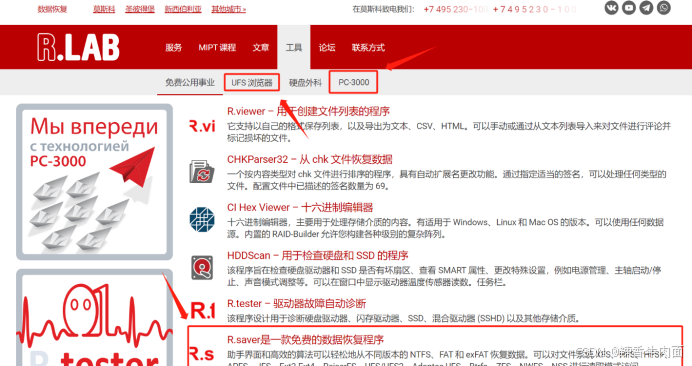Click the HDDScan description paragraph
This screenshot has width=692, height=366.
coord(444,276)
